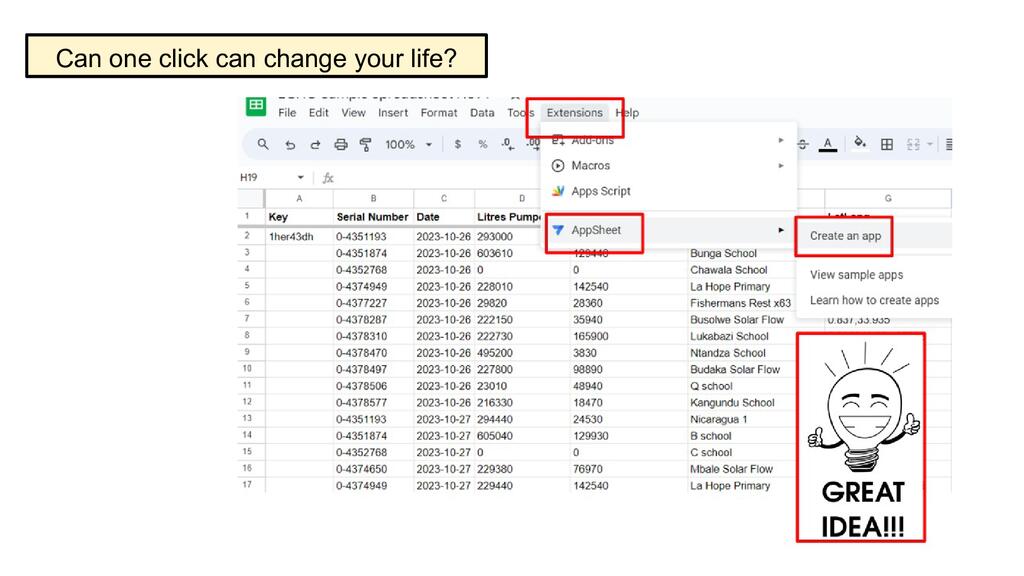Screen dimensions: 1024x576
Task: Open the 100% zoom dropdown
Action: [x=408, y=144]
